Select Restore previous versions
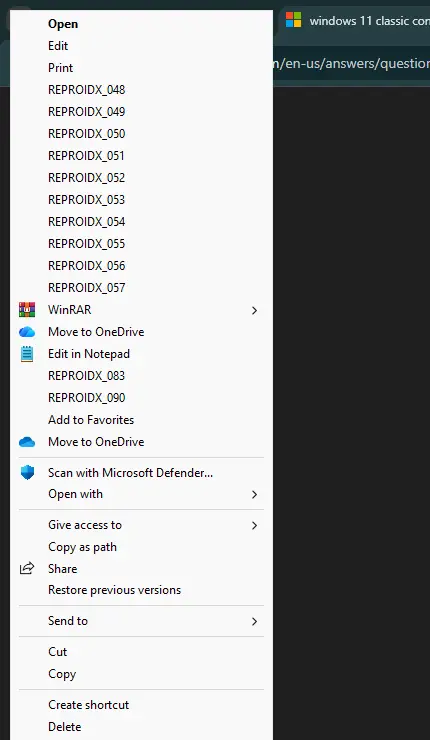Viewport: 430px width, 740px height. 141,590
